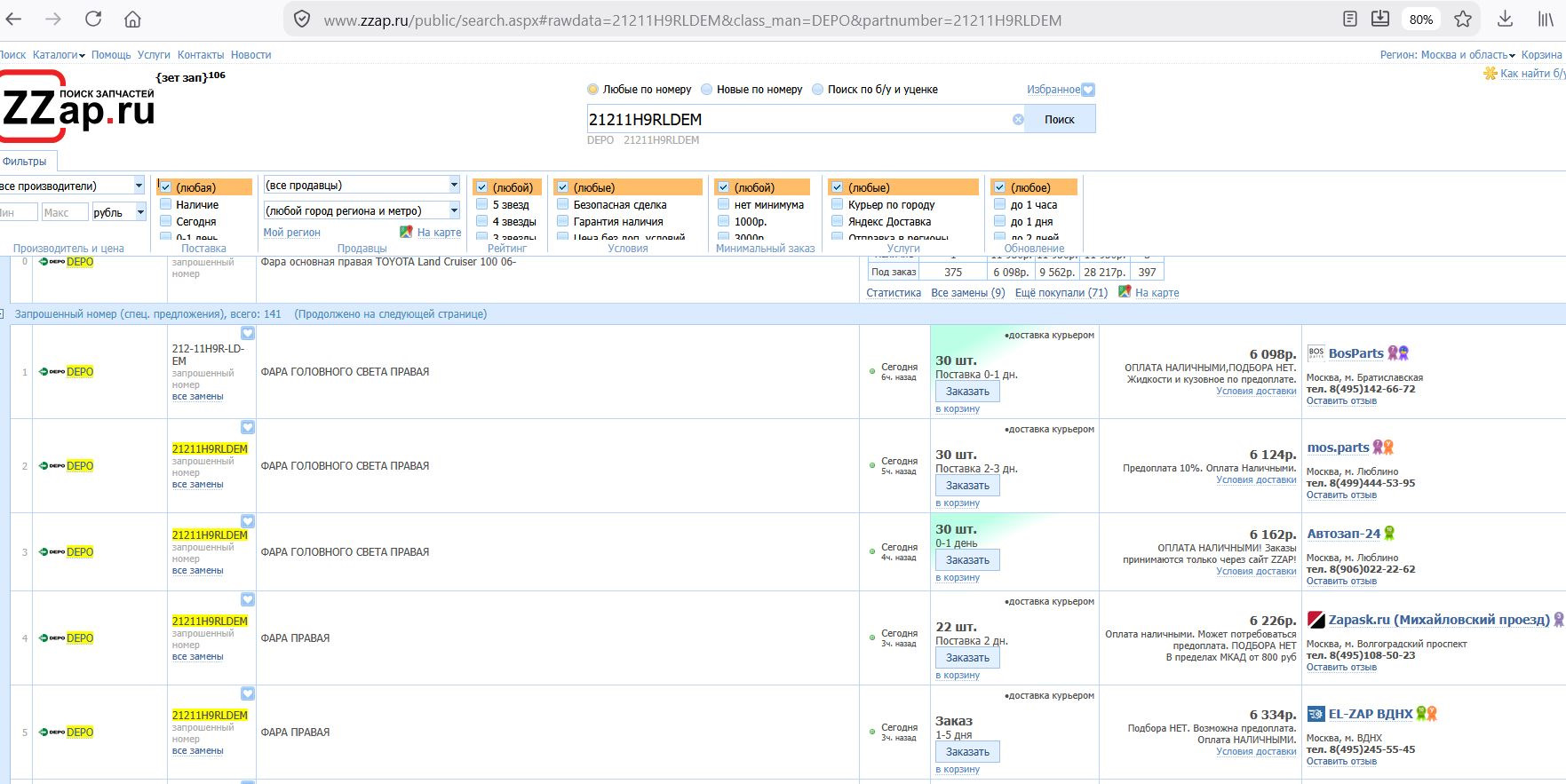Viewport: 1566px width, 784px height.
Task: Click the Макс price input field
Action: (65, 212)
